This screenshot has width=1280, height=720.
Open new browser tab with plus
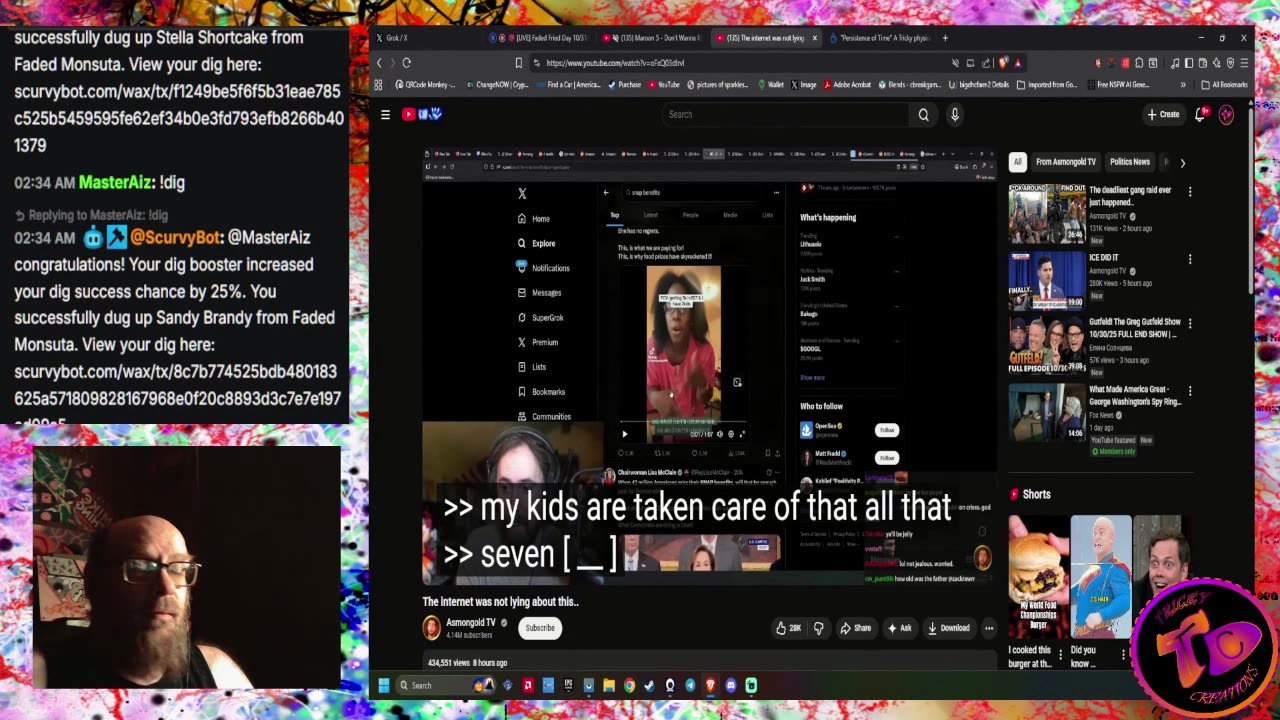pyautogui.click(x=946, y=38)
